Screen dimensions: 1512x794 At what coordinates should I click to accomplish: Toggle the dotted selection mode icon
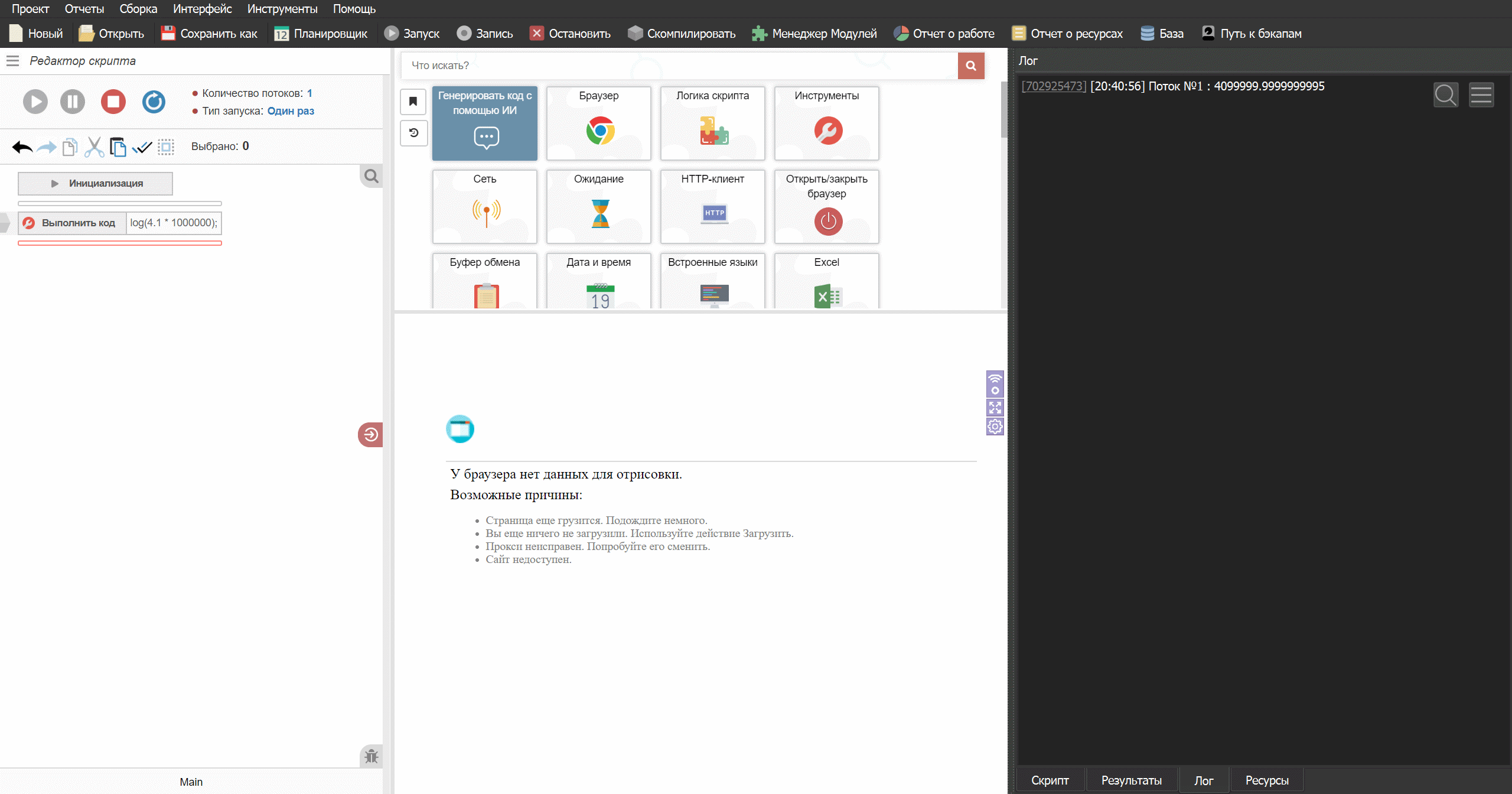166,147
